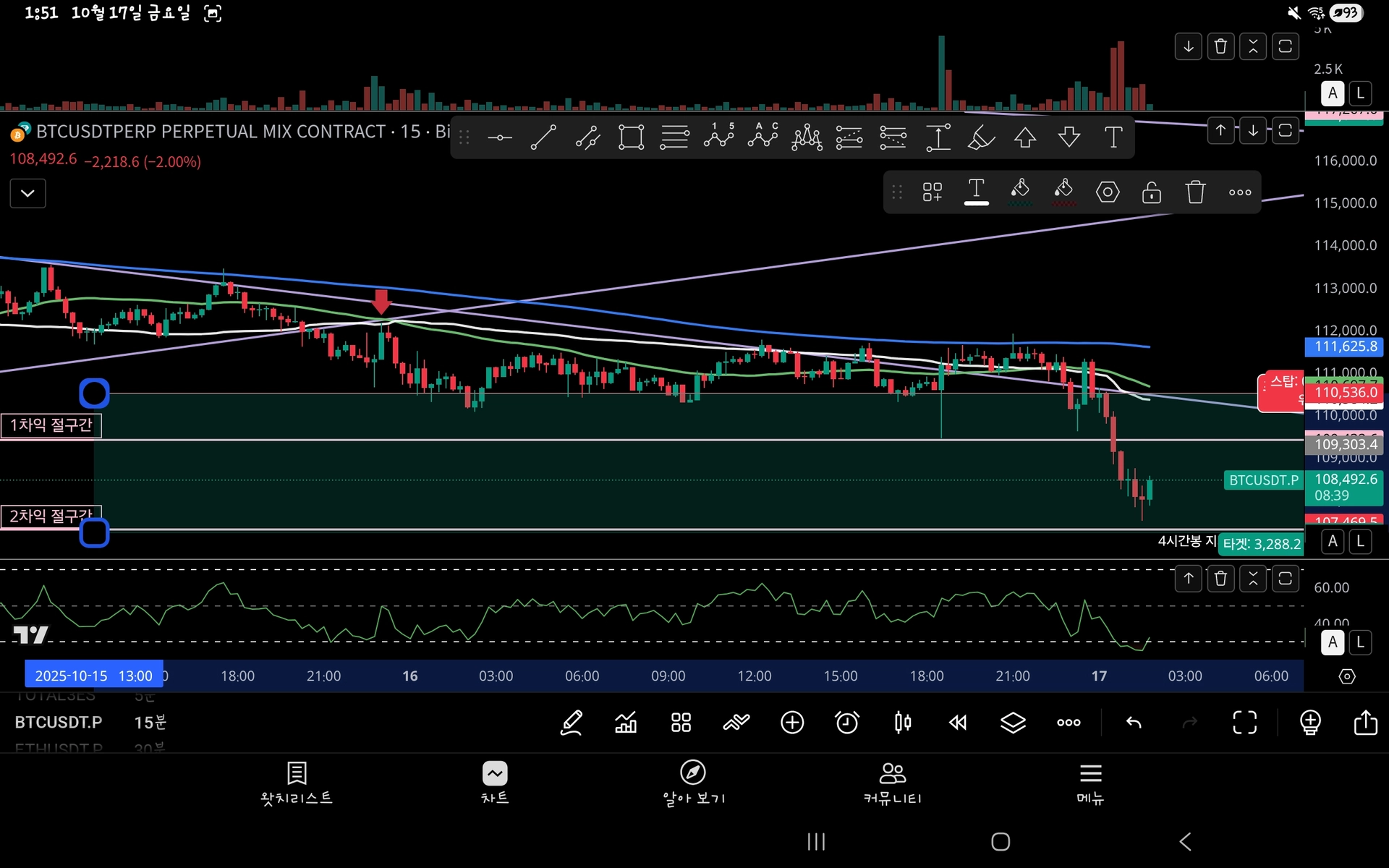Open the 커뮤니티 tab
The width and height of the screenshot is (1389, 868).
(892, 783)
